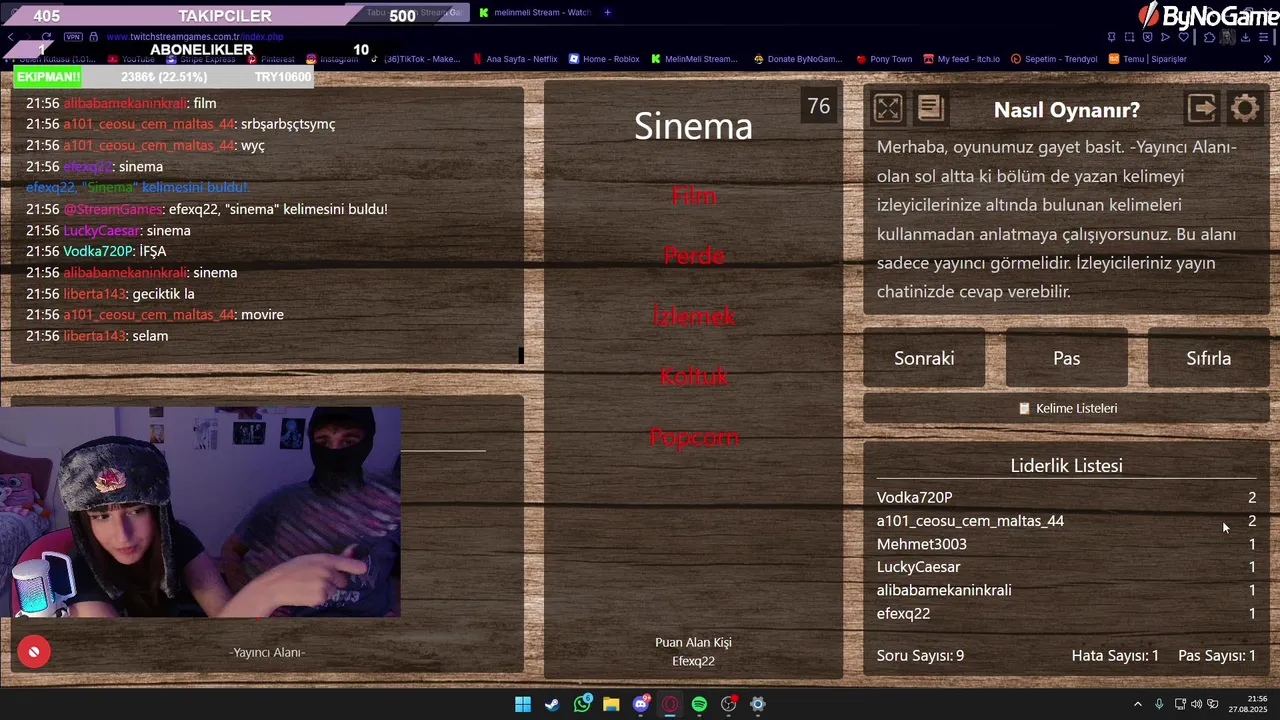Open Settings gear app in taskbar
1280x720 pixels.
click(x=758, y=704)
